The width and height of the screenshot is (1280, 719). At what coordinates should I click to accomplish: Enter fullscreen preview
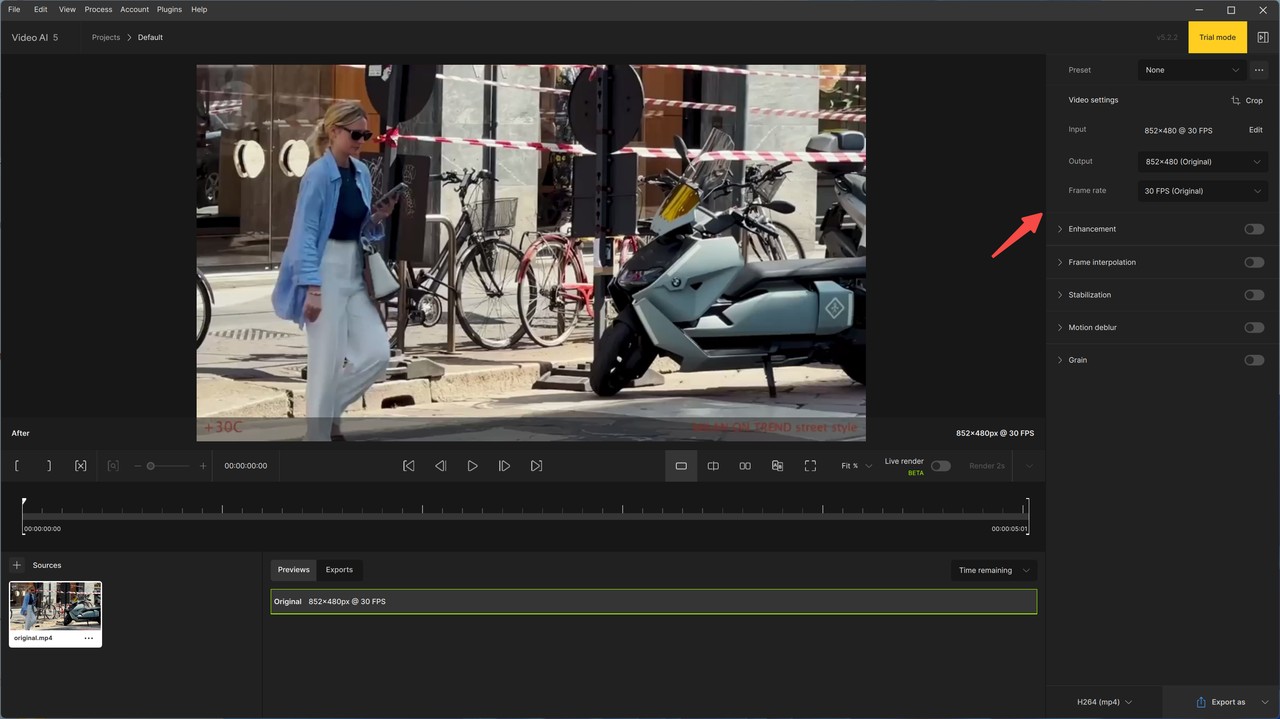pos(810,466)
